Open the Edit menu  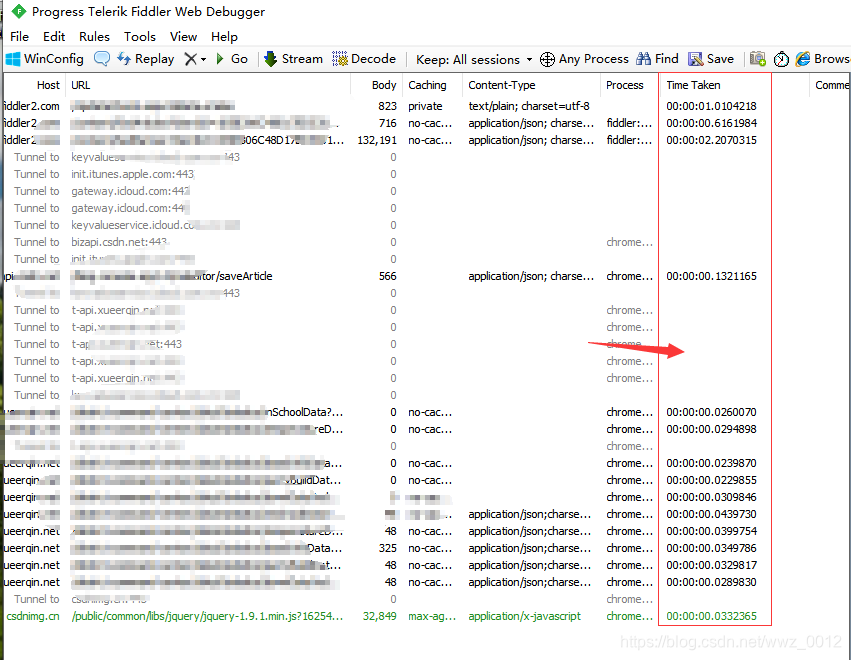(x=54, y=36)
